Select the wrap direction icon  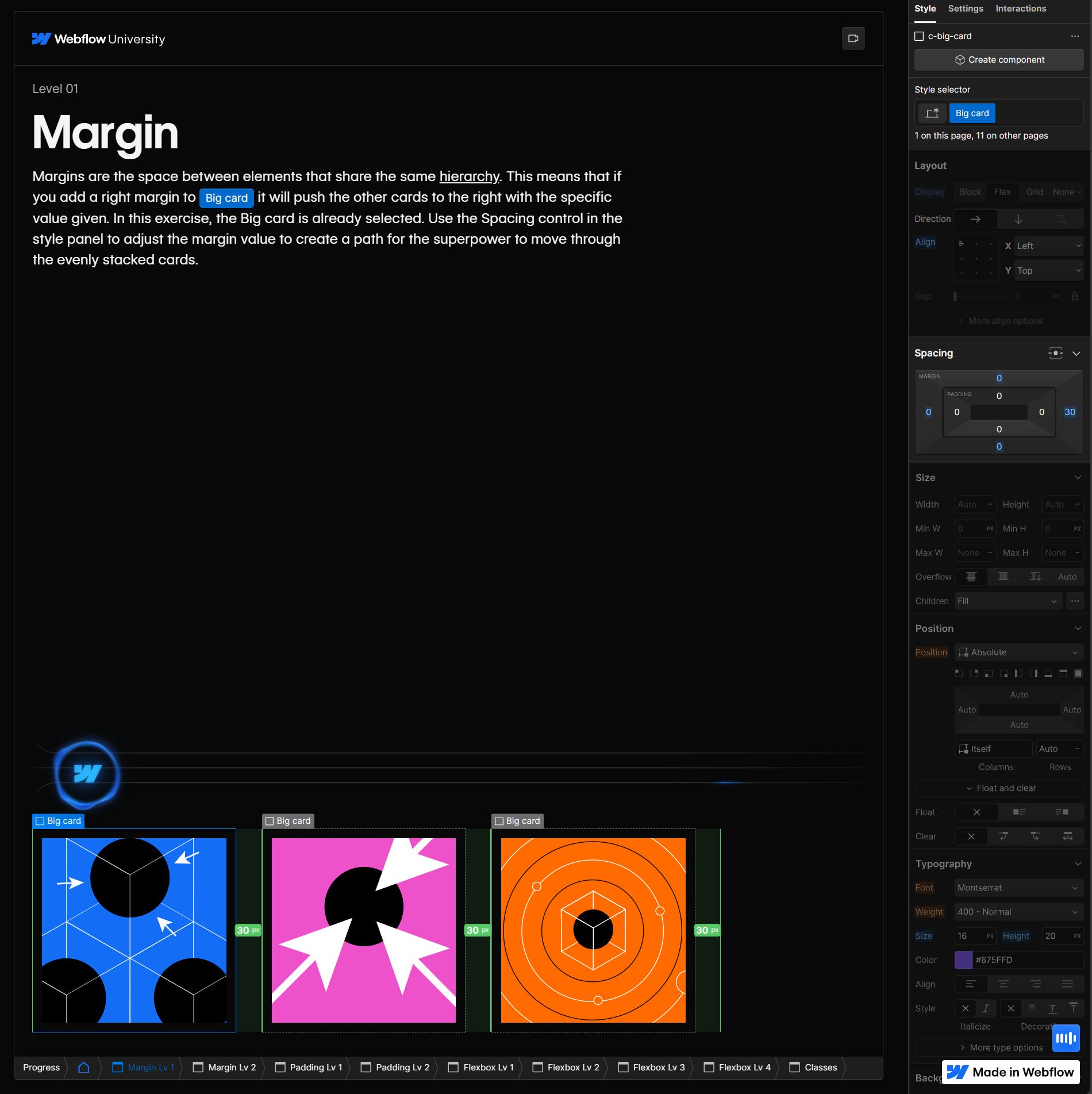[1062, 220]
